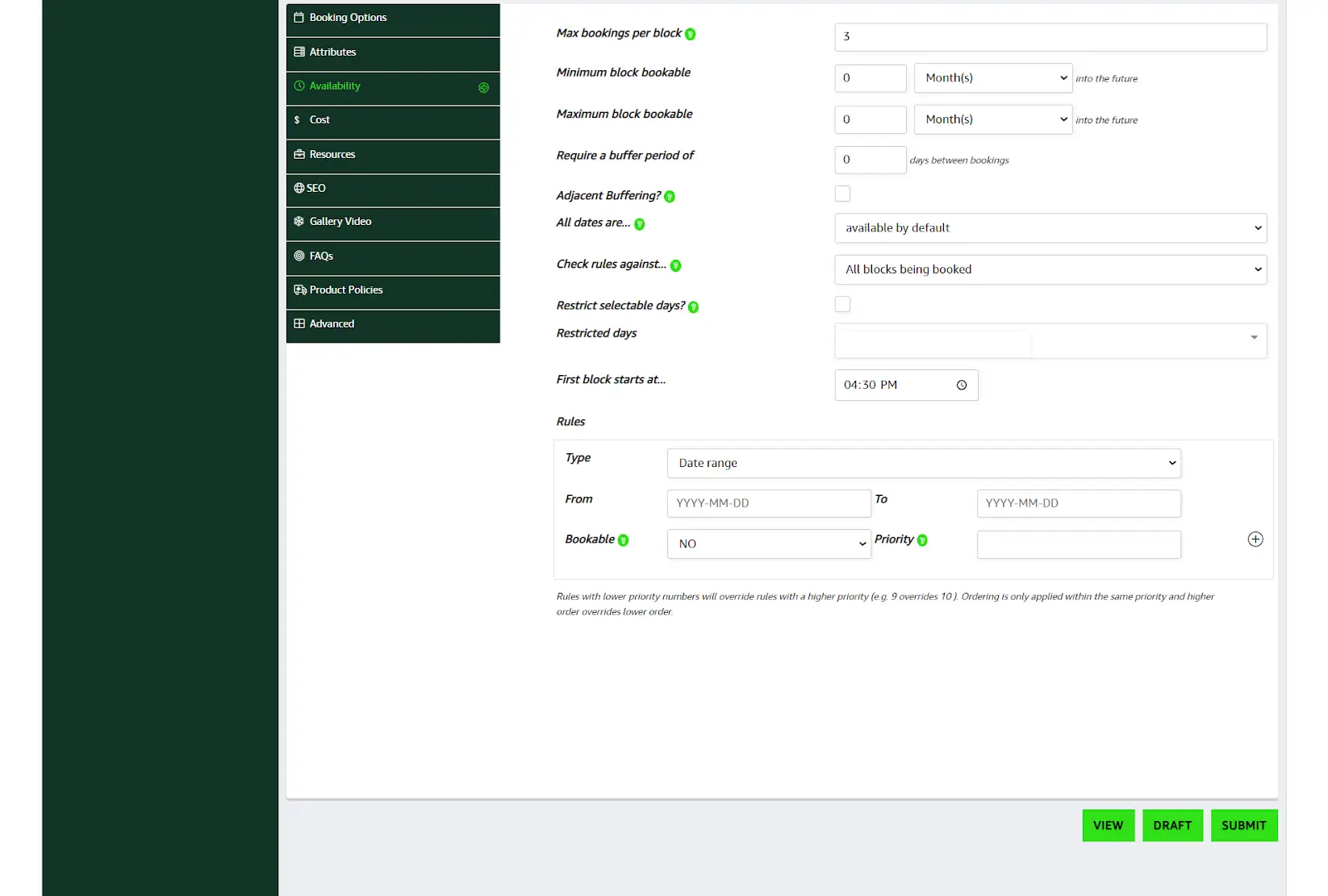Toggle the Adjacent Buffering checkbox
The height and width of the screenshot is (896, 1328).
click(842, 194)
